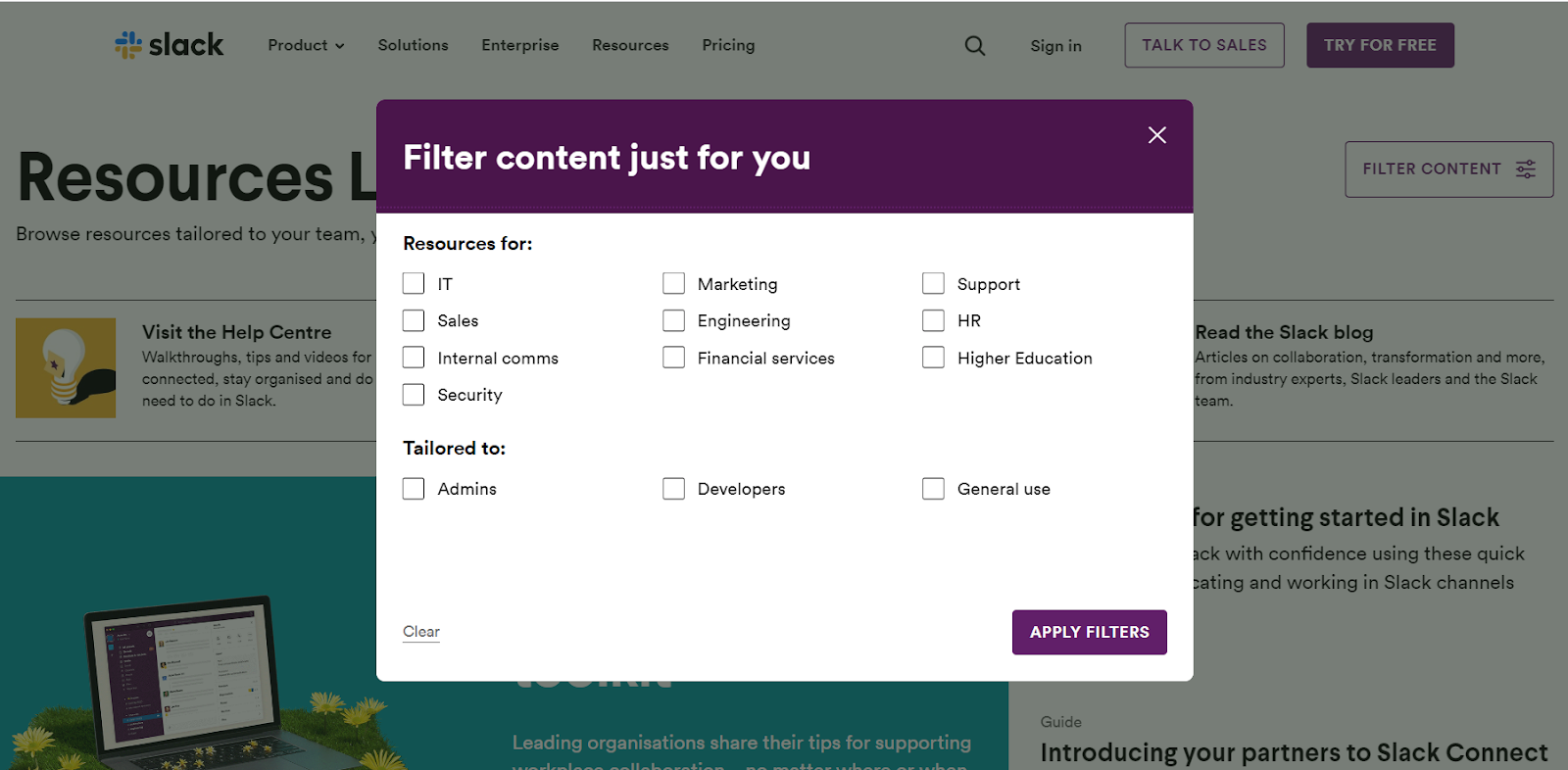Image resolution: width=1568 pixels, height=770 pixels.
Task: Select the Support checkbox
Action: coord(933,283)
